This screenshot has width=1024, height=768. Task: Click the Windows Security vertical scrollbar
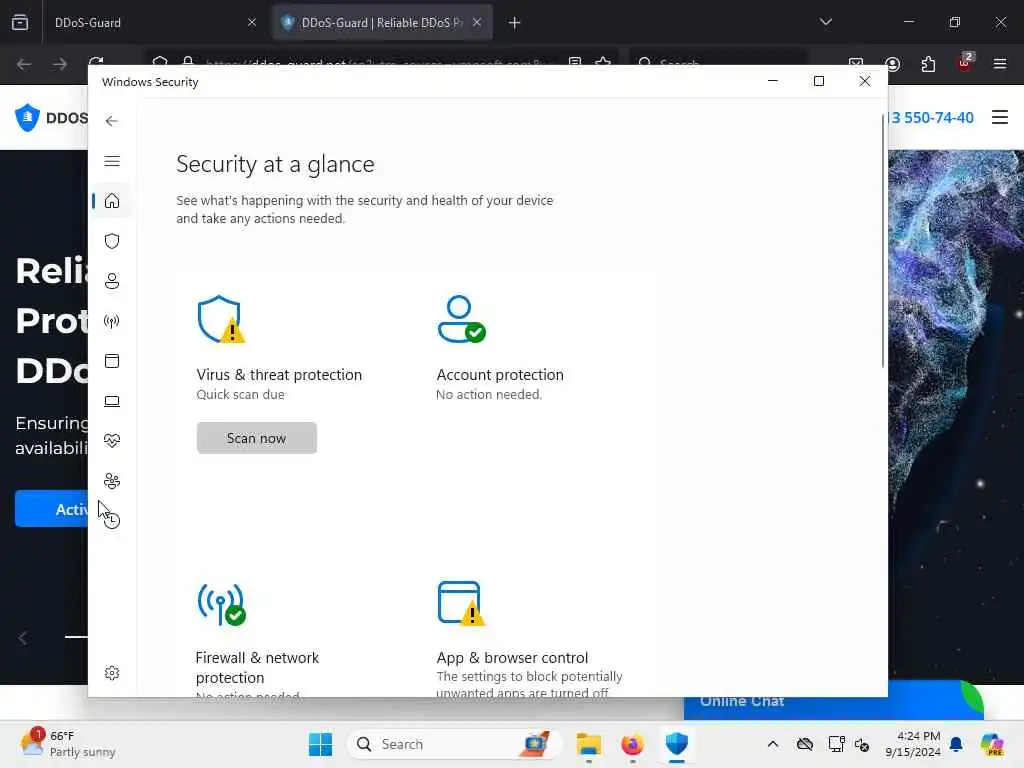pos(883,240)
